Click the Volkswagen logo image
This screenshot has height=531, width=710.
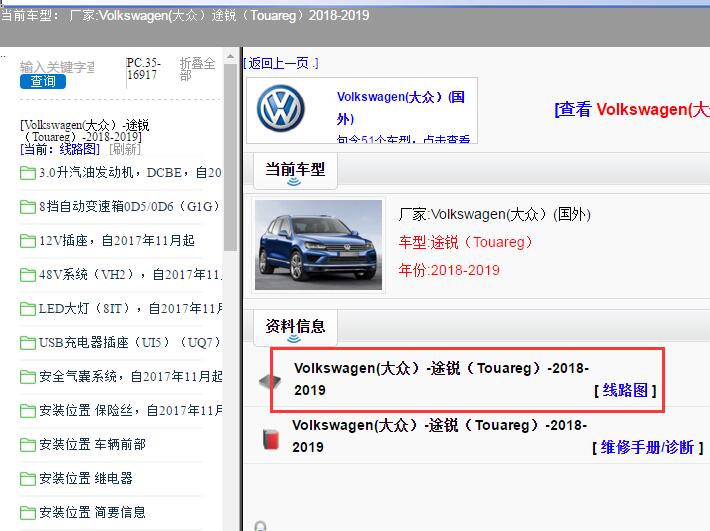point(281,109)
